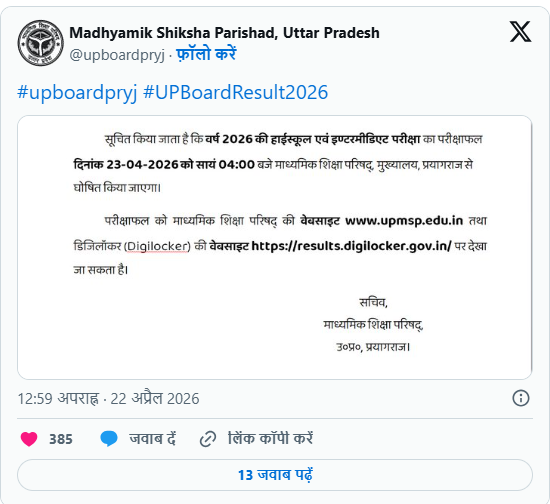Click the 385 likes count

tap(61, 439)
